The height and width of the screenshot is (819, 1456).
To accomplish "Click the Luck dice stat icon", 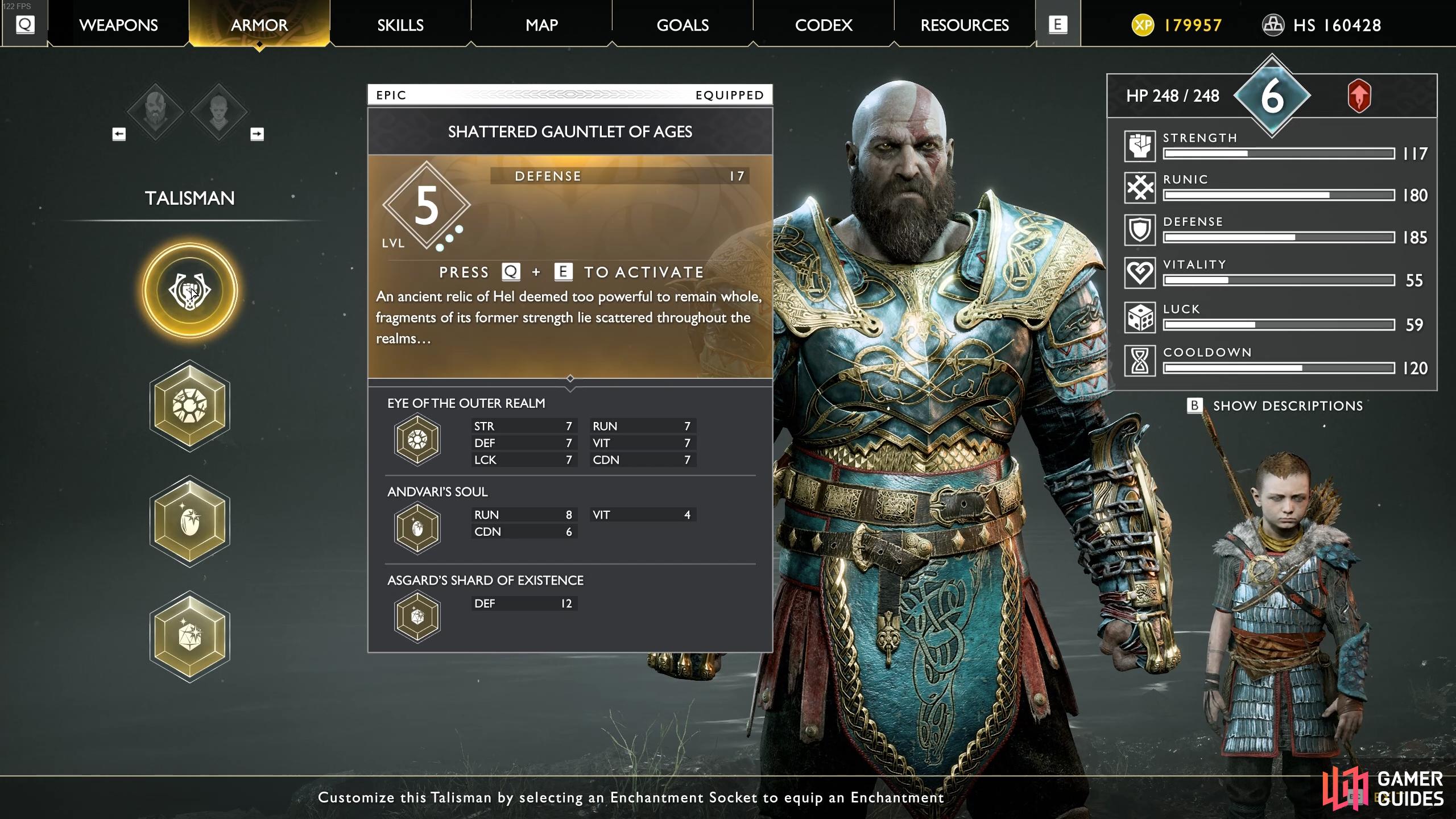I will (1140, 317).
